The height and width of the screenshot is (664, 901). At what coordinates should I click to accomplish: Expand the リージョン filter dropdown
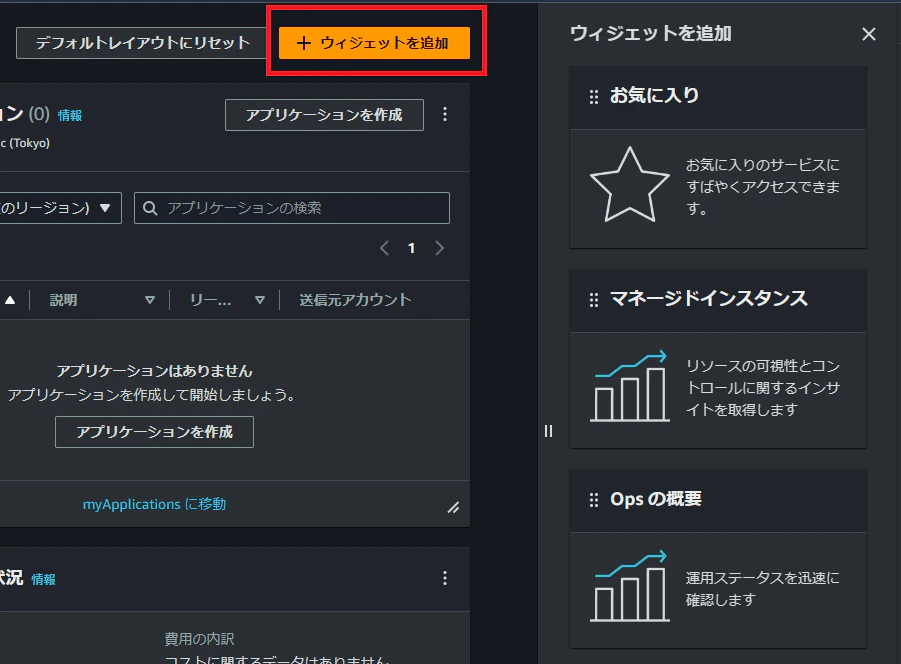click(54, 207)
